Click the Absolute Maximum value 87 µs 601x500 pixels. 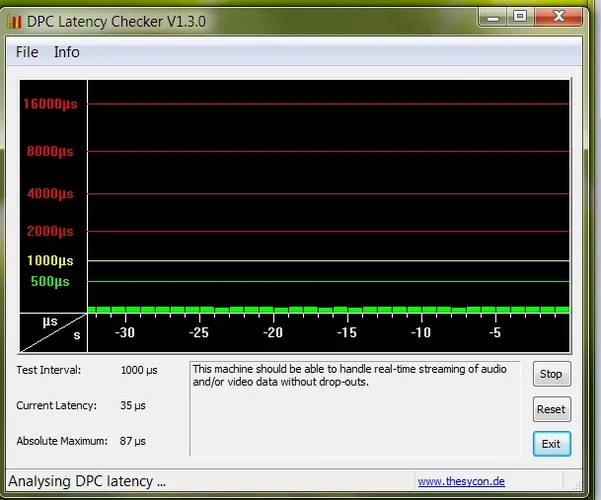[x=133, y=441]
